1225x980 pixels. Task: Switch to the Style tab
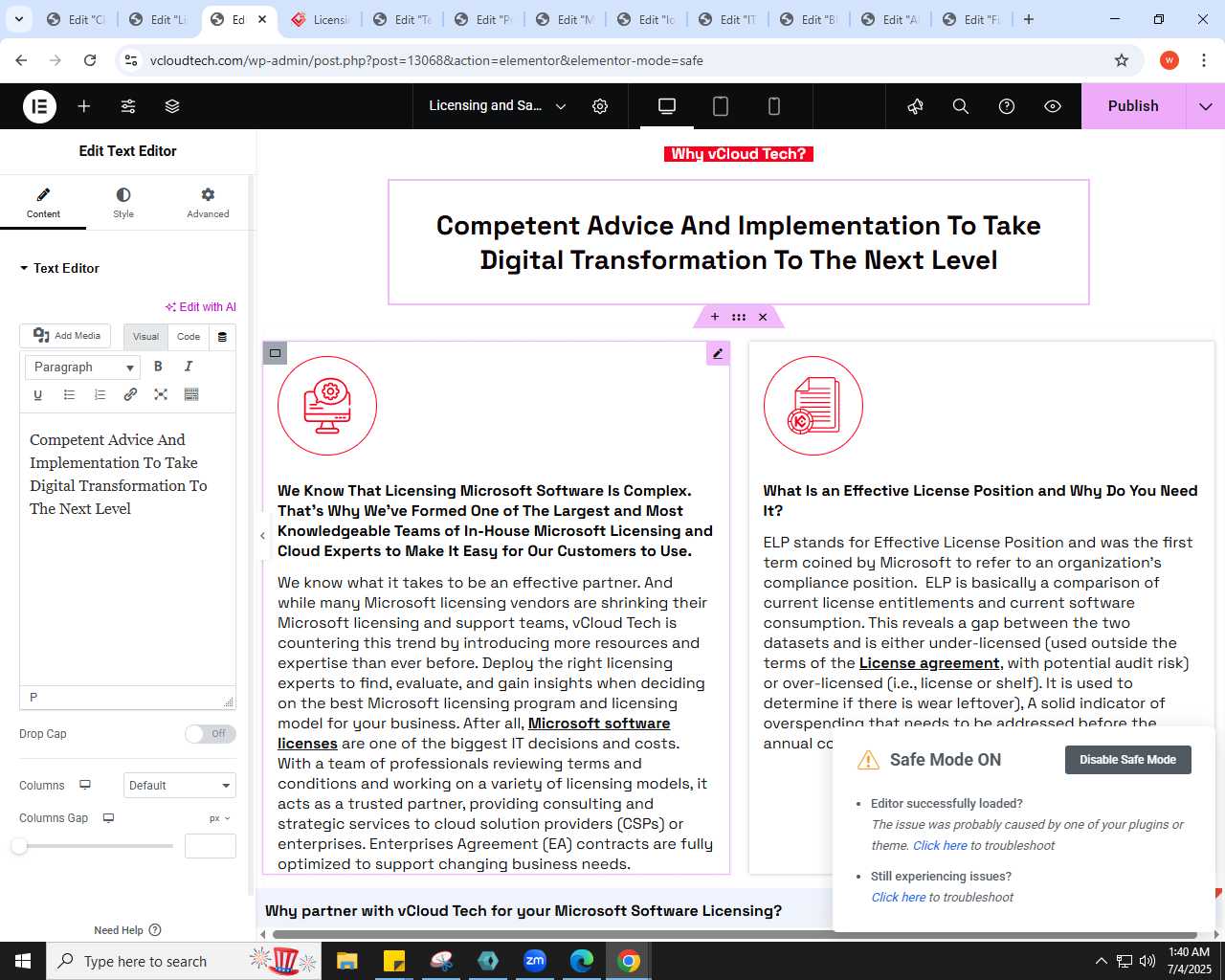click(x=123, y=203)
